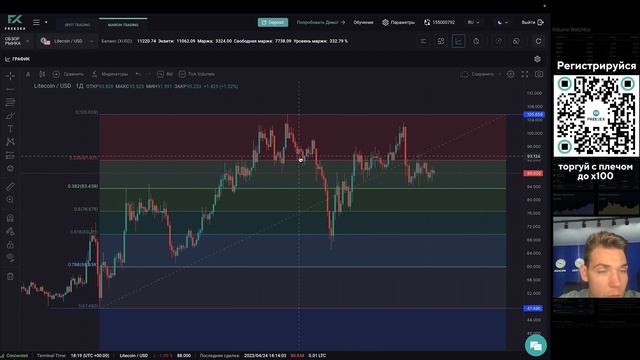Open the Индикаторы indicators menu
640x360 pixels.
coord(109,74)
